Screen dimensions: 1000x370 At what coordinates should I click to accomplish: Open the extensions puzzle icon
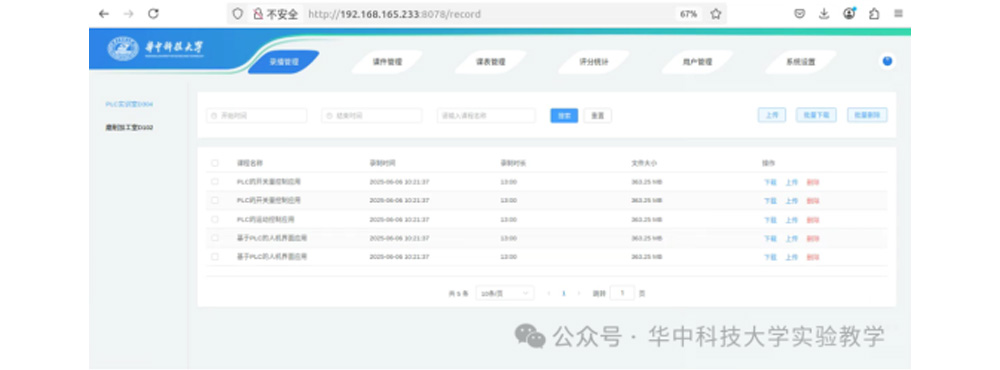874,13
